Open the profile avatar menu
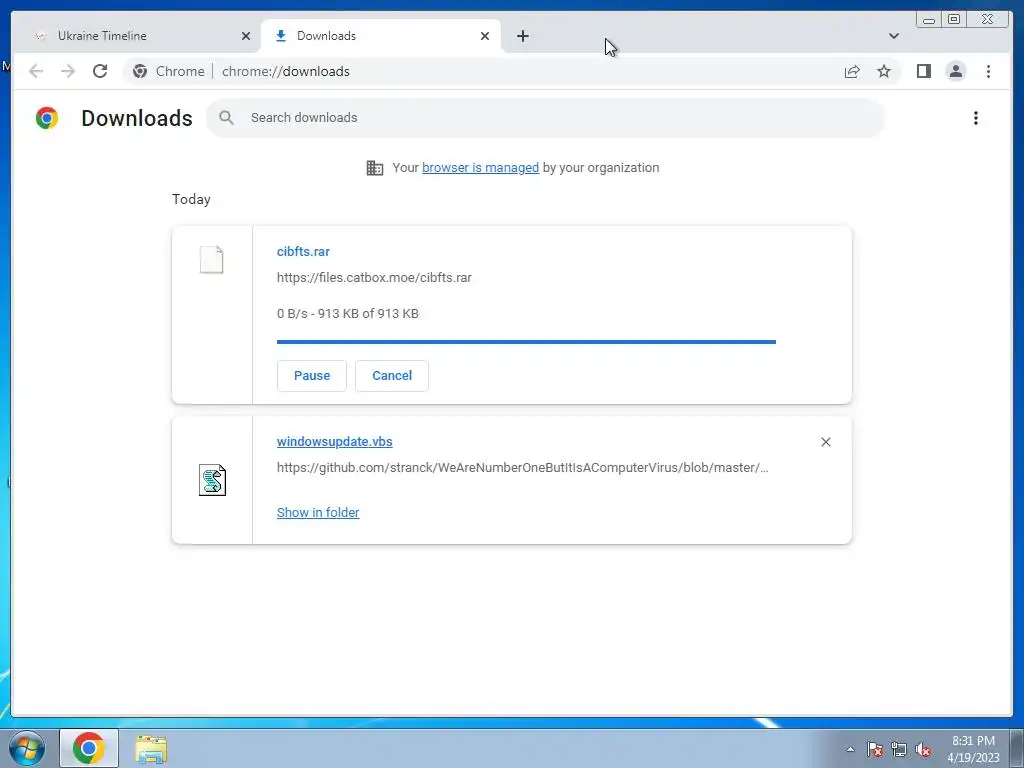Viewport: 1024px width, 768px height. (955, 71)
